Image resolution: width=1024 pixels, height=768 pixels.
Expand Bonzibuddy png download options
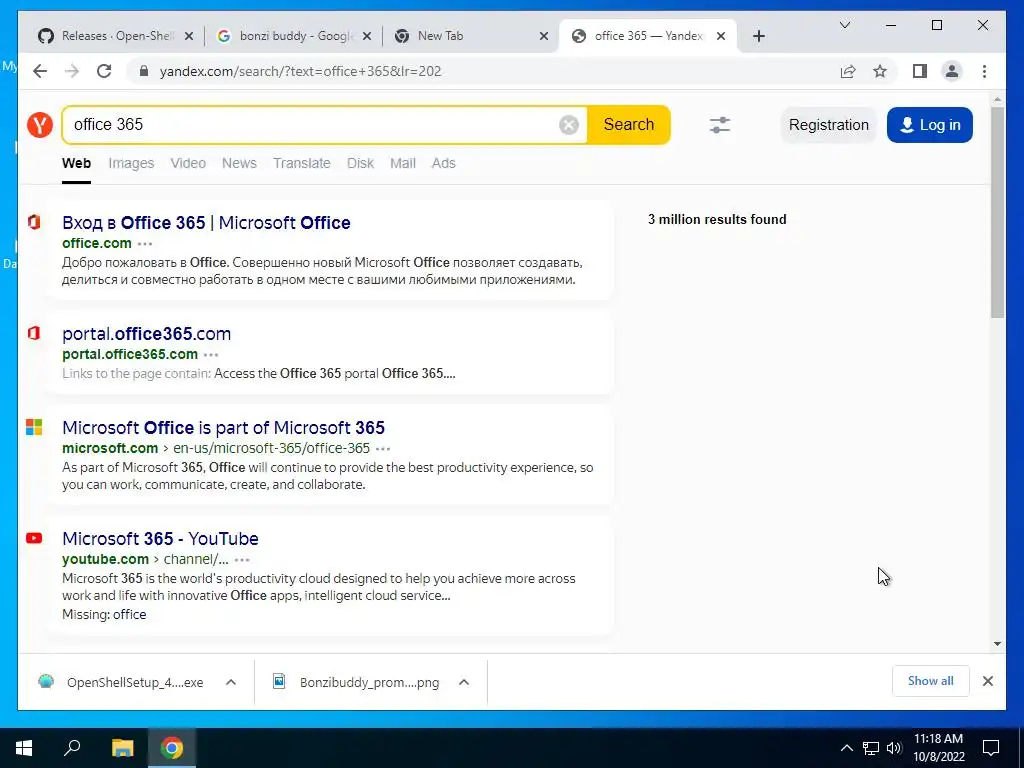464,682
